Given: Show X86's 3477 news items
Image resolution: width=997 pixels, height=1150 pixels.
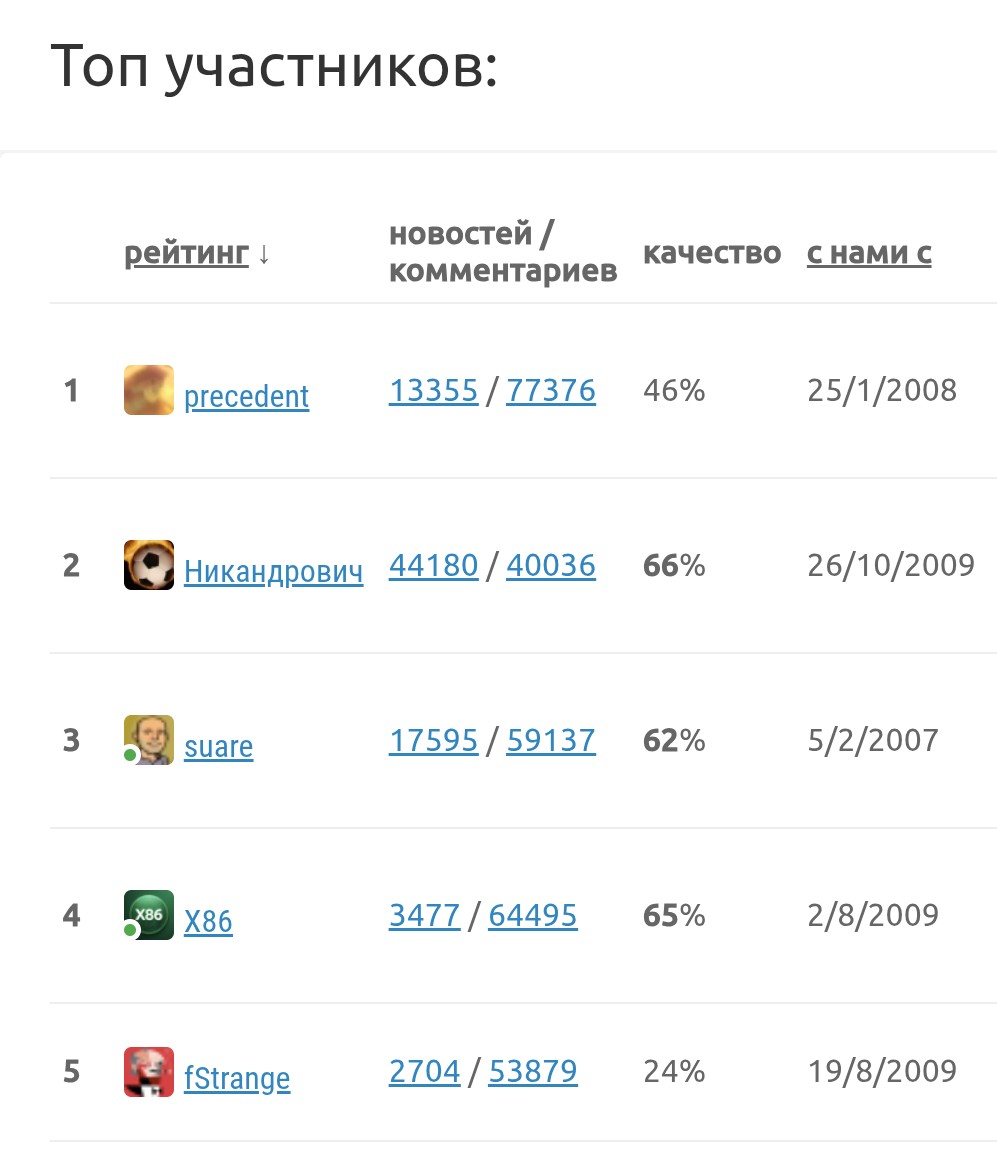Looking at the screenshot, I should coord(424,916).
